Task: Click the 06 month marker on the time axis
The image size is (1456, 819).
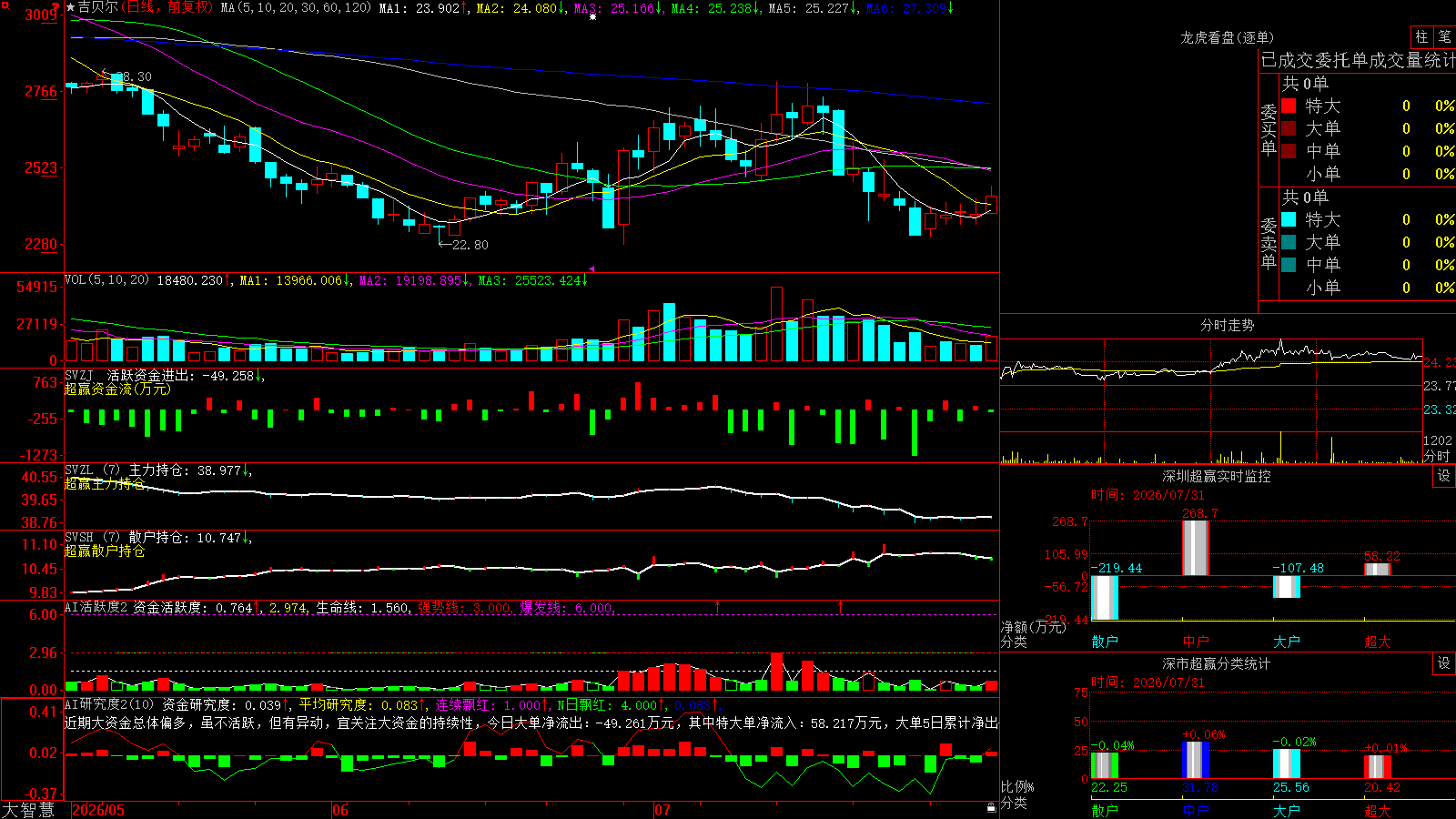Action: click(339, 810)
